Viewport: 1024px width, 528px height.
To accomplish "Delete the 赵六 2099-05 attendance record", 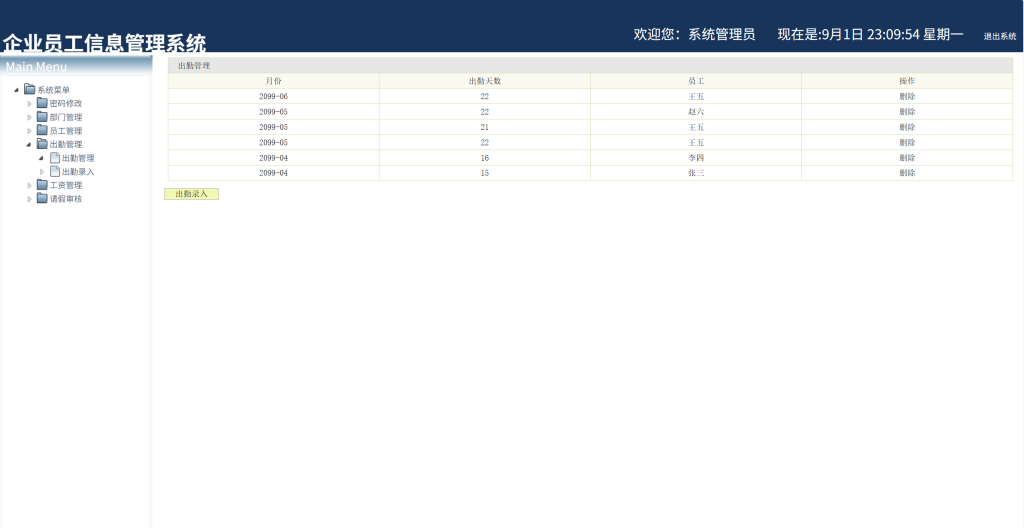I will click(907, 112).
